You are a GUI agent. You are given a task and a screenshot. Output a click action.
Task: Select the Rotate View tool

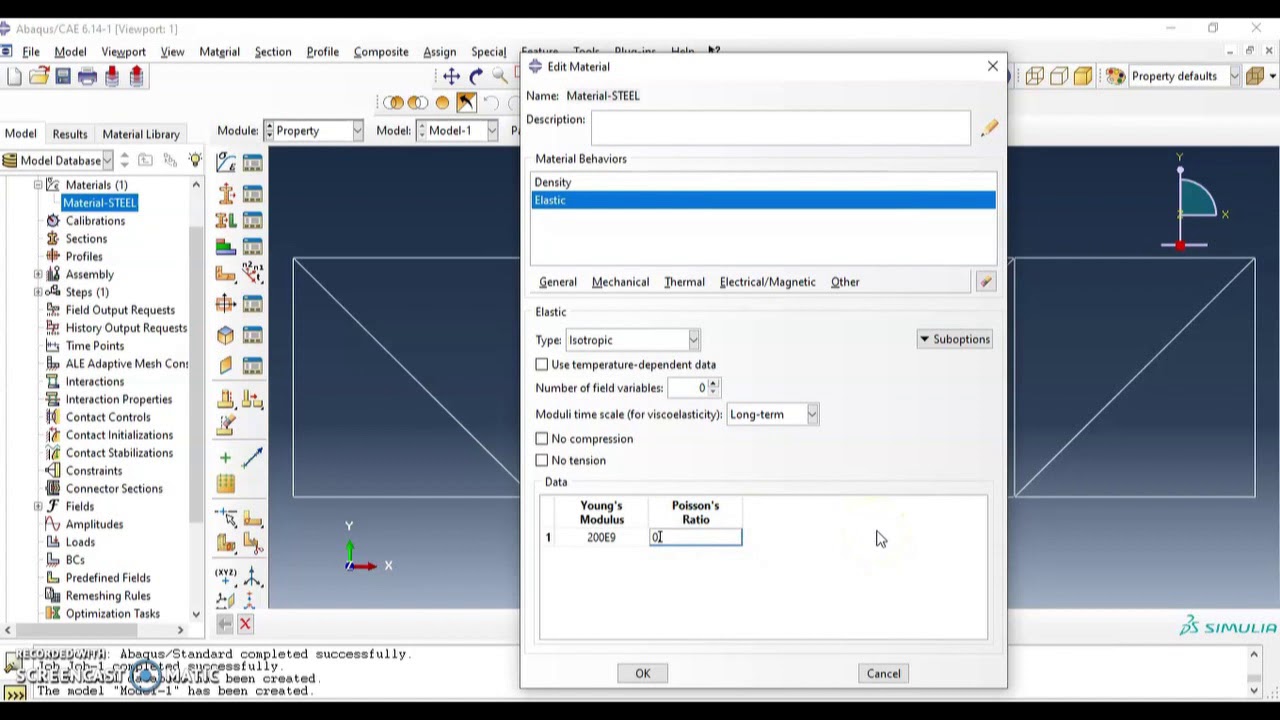(x=476, y=76)
